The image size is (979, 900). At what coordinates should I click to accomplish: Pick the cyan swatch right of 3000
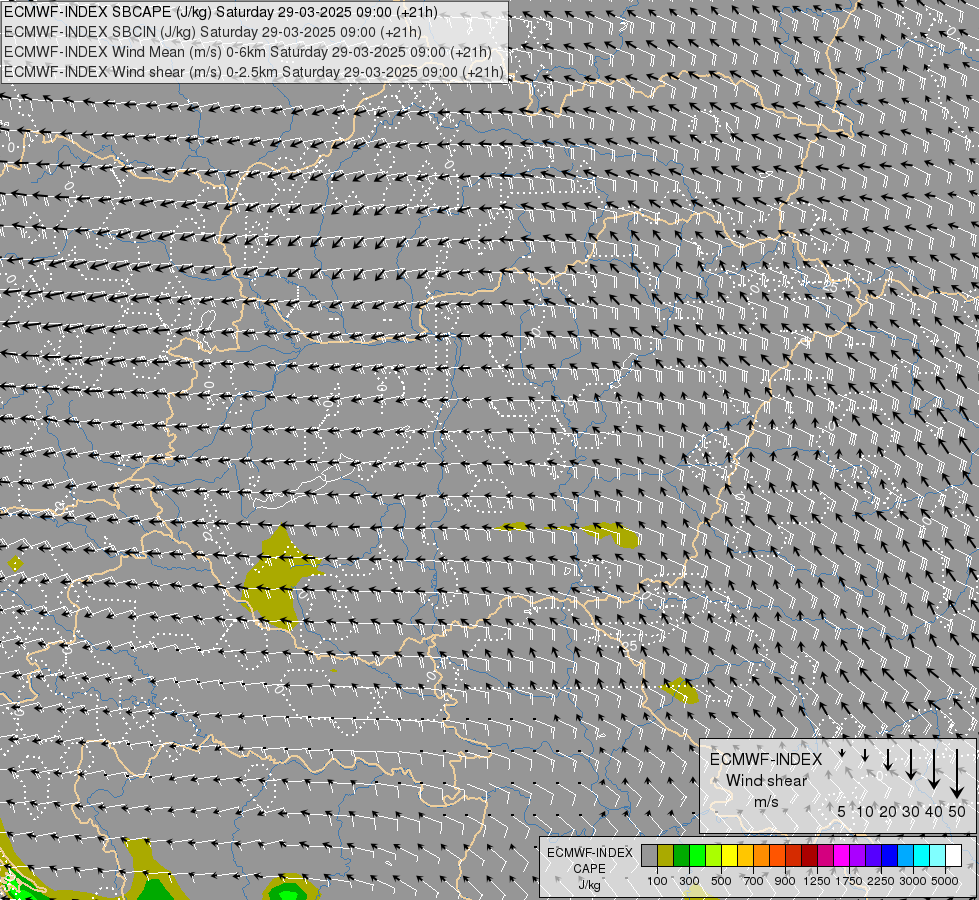(921, 855)
